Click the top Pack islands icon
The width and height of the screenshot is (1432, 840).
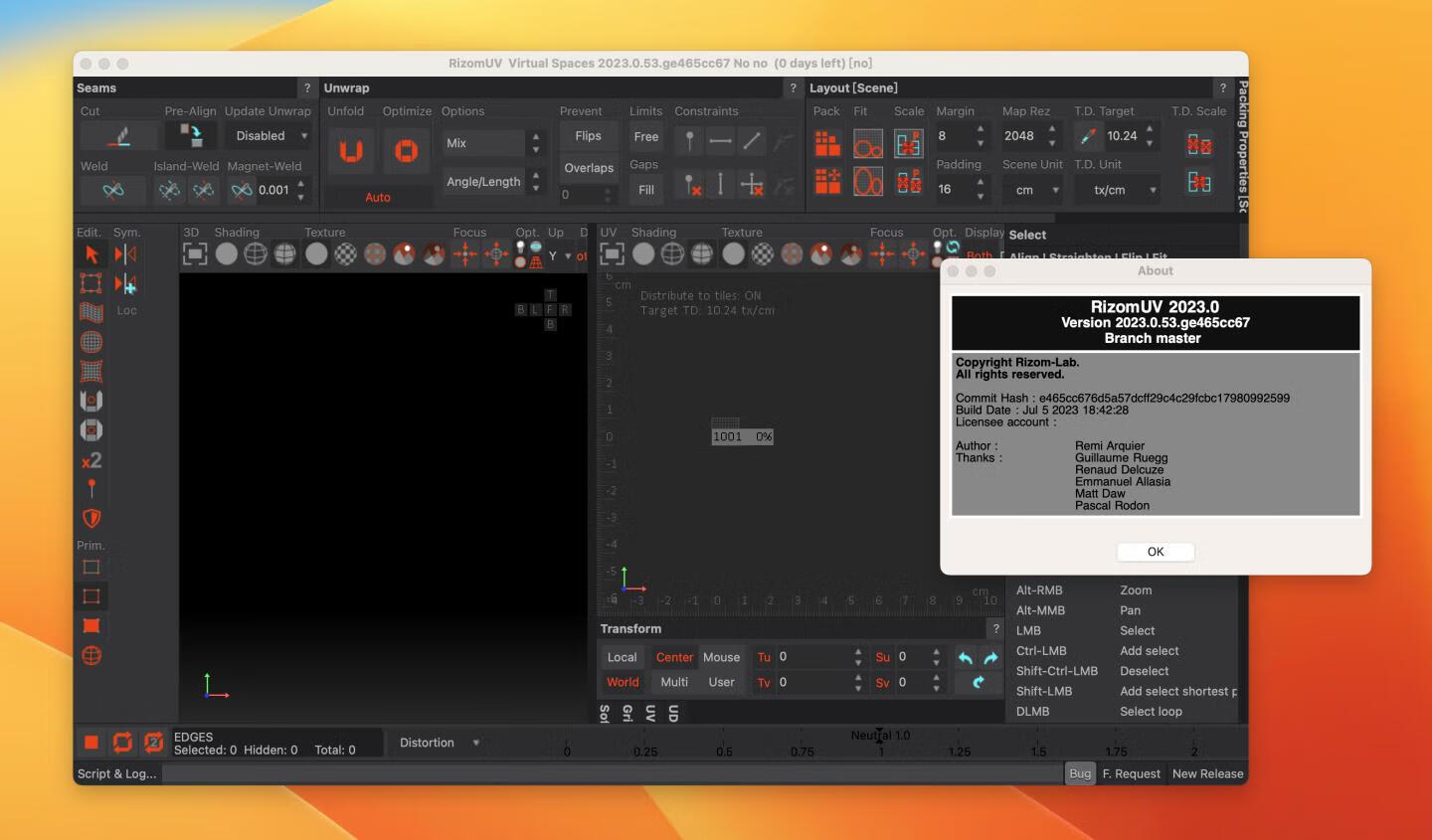pyautogui.click(x=827, y=144)
